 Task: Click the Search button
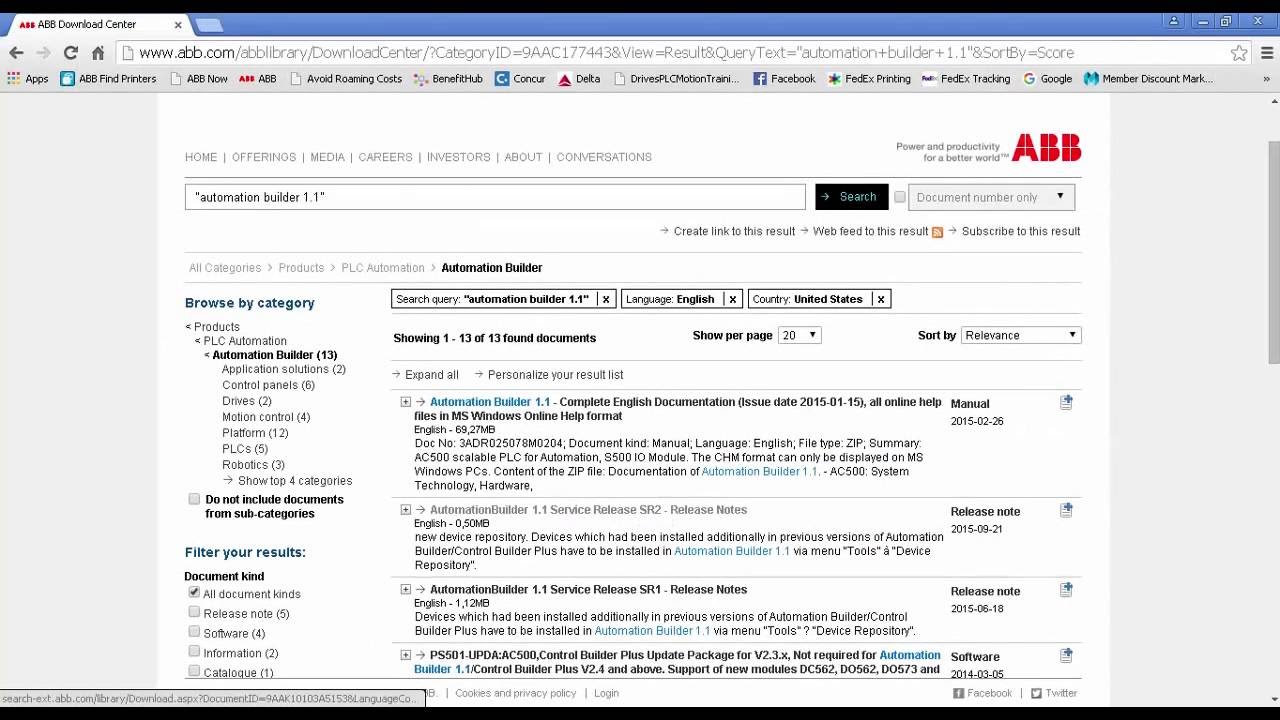click(x=851, y=197)
